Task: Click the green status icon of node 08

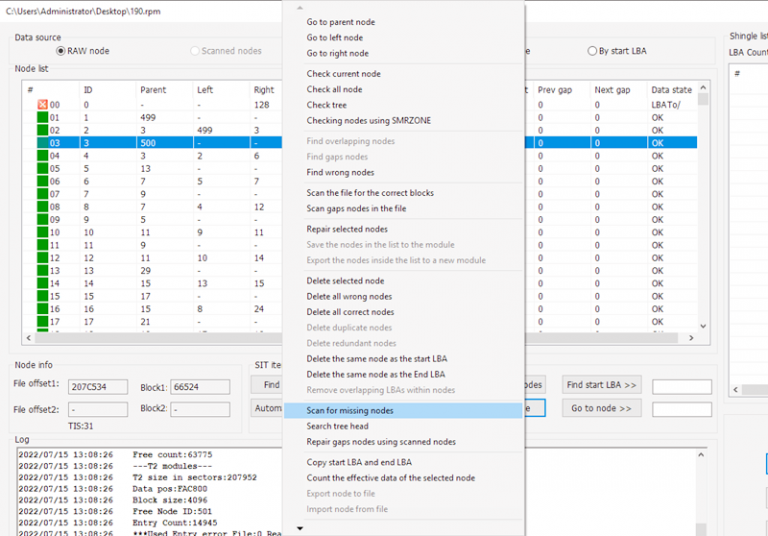Action: (42, 207)
